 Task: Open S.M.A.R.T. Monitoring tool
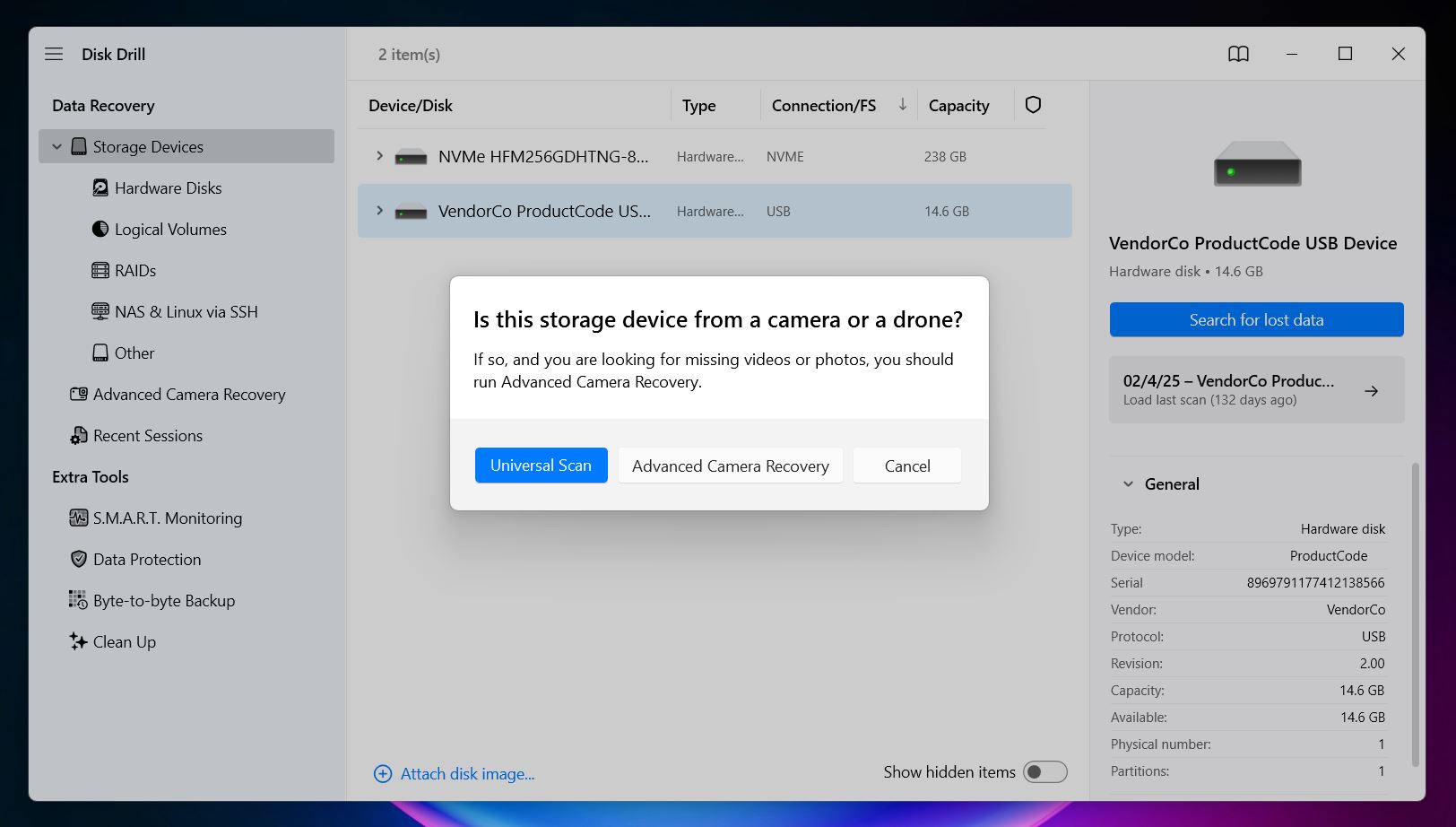(167, 518)
